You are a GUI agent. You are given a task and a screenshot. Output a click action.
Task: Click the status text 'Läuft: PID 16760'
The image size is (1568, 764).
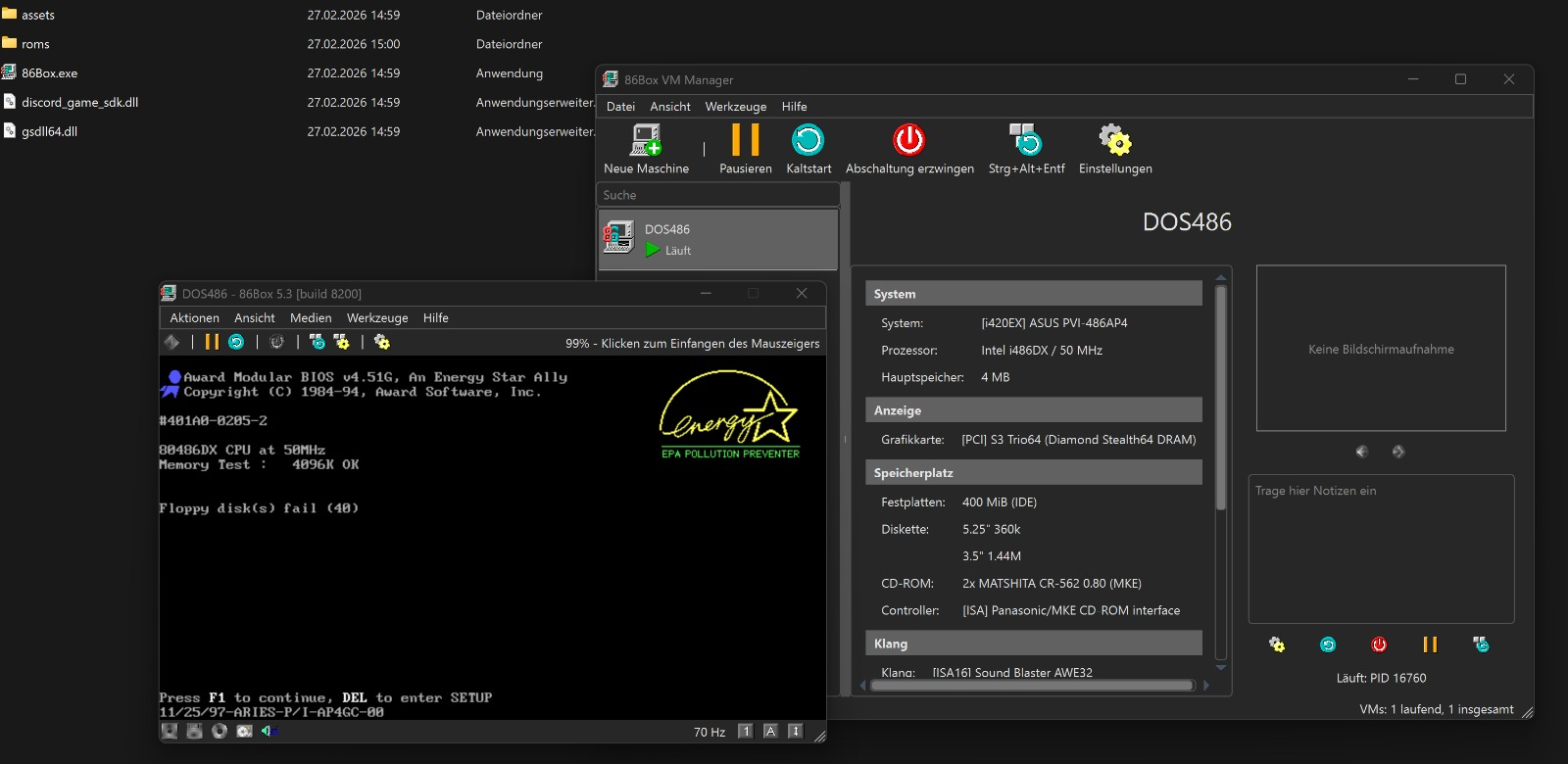[x=1381, y=678]
